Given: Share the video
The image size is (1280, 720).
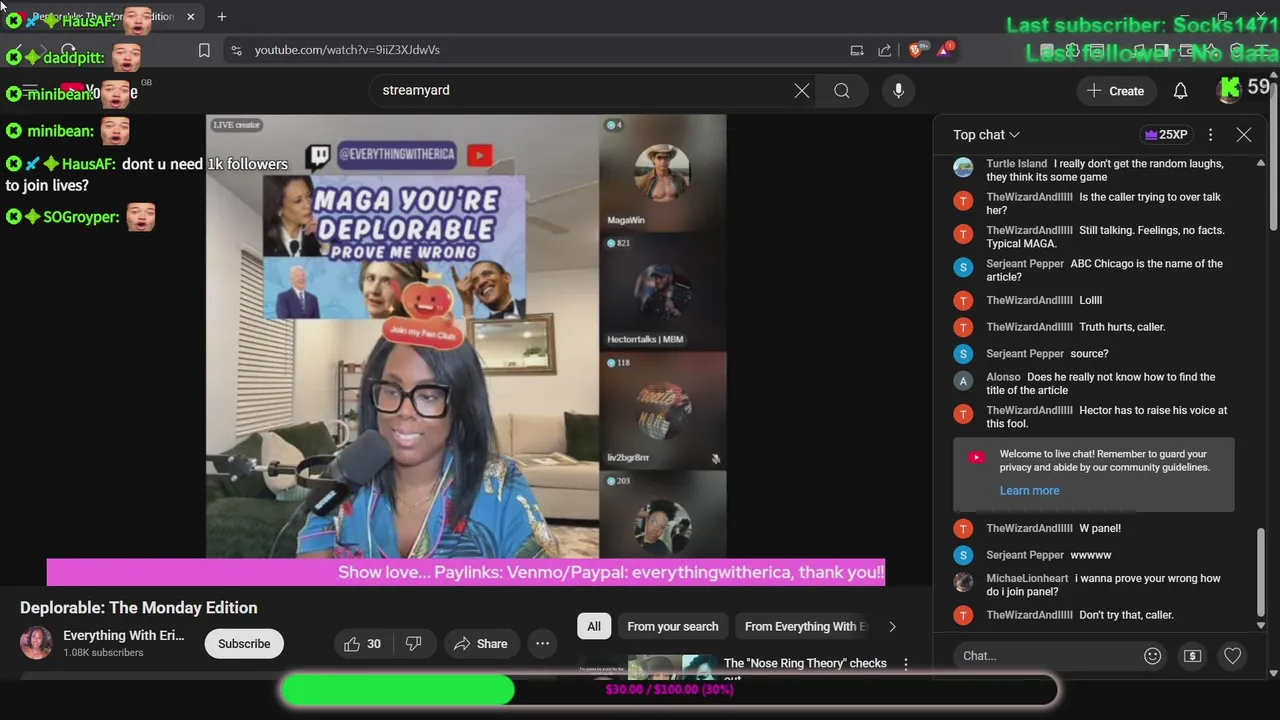Looking at the screenshot, I should pos(480,644).
